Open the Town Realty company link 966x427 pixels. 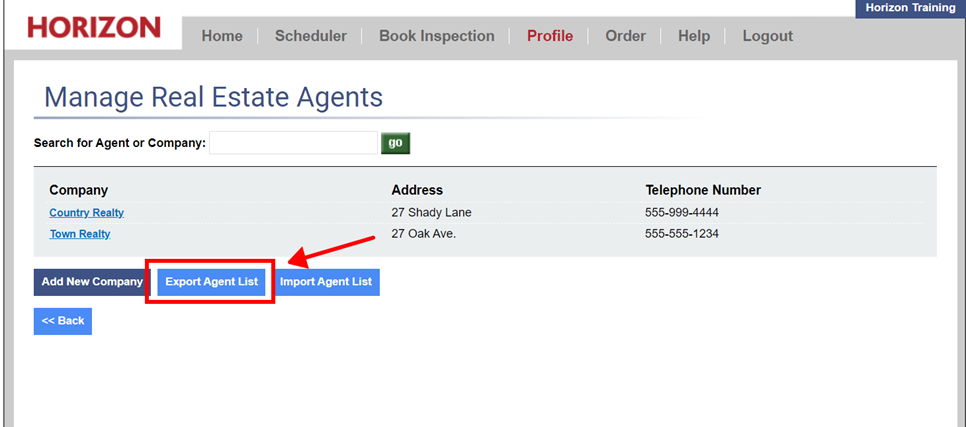click(80, 234)
